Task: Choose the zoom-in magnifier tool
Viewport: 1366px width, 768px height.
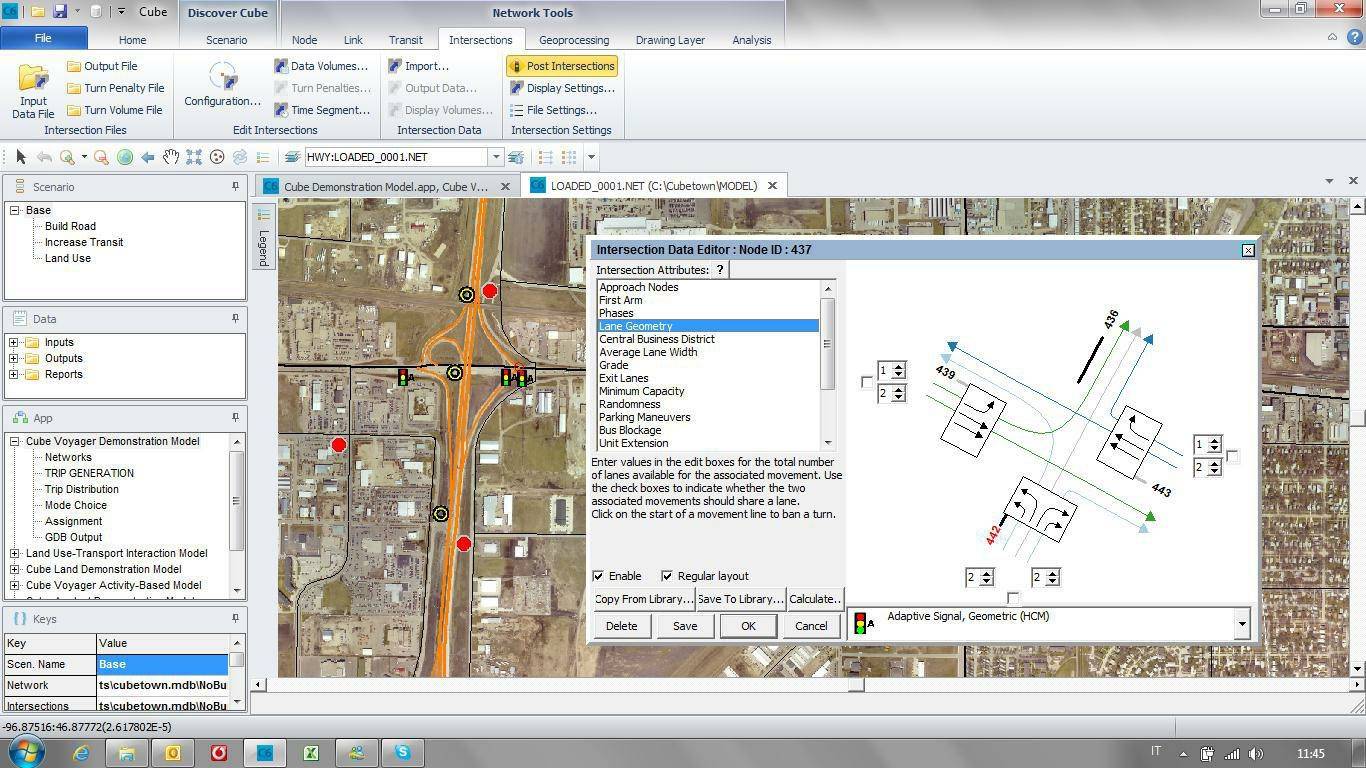Action: pyautogui.click(x=67, y=157)
